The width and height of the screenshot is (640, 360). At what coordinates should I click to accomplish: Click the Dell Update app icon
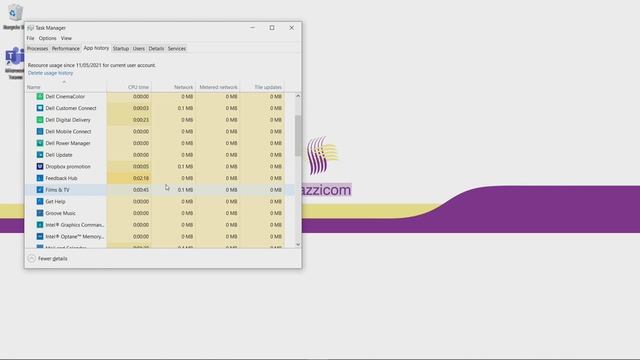(40, 155)
